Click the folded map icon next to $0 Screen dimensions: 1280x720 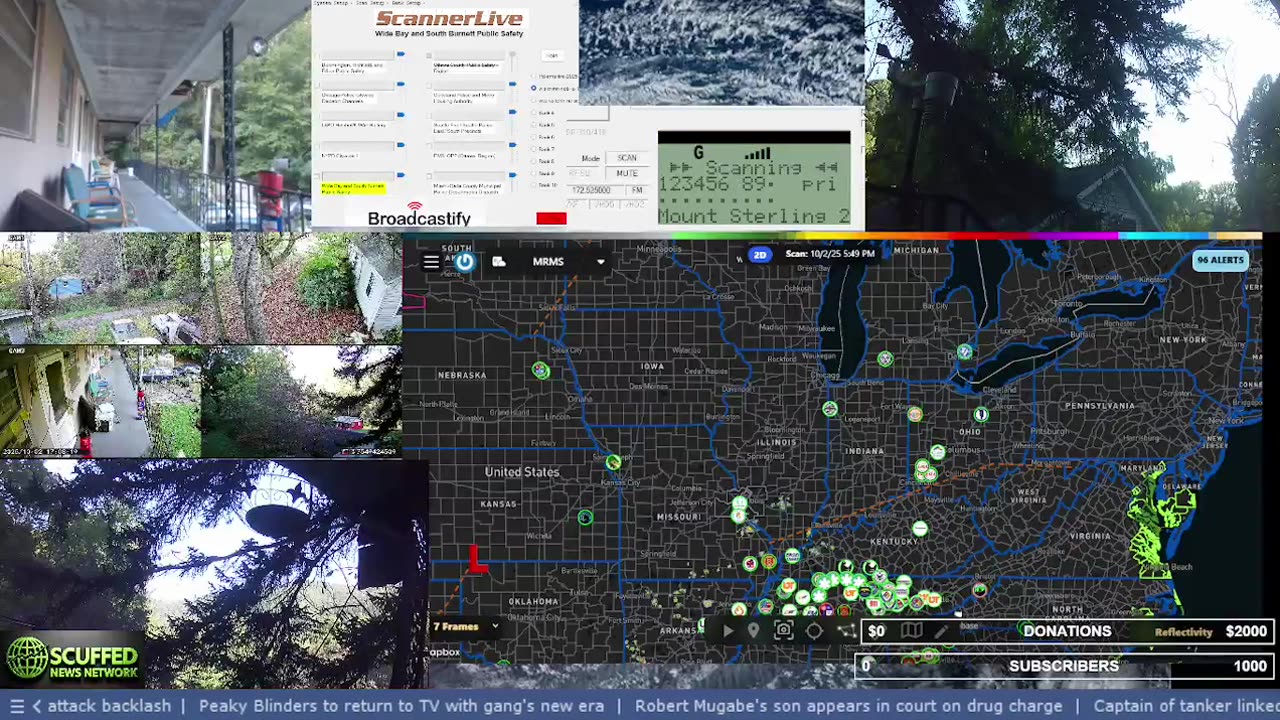point(912,630)
